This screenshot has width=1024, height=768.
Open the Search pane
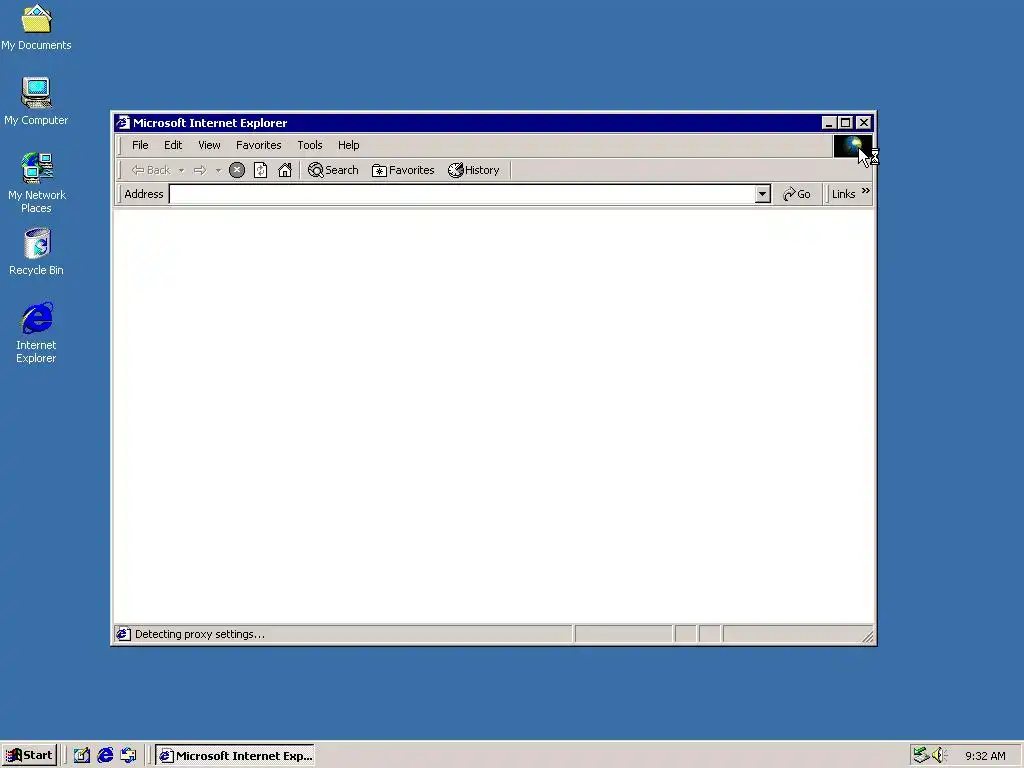pyautogui.click(x=333, y=170)
